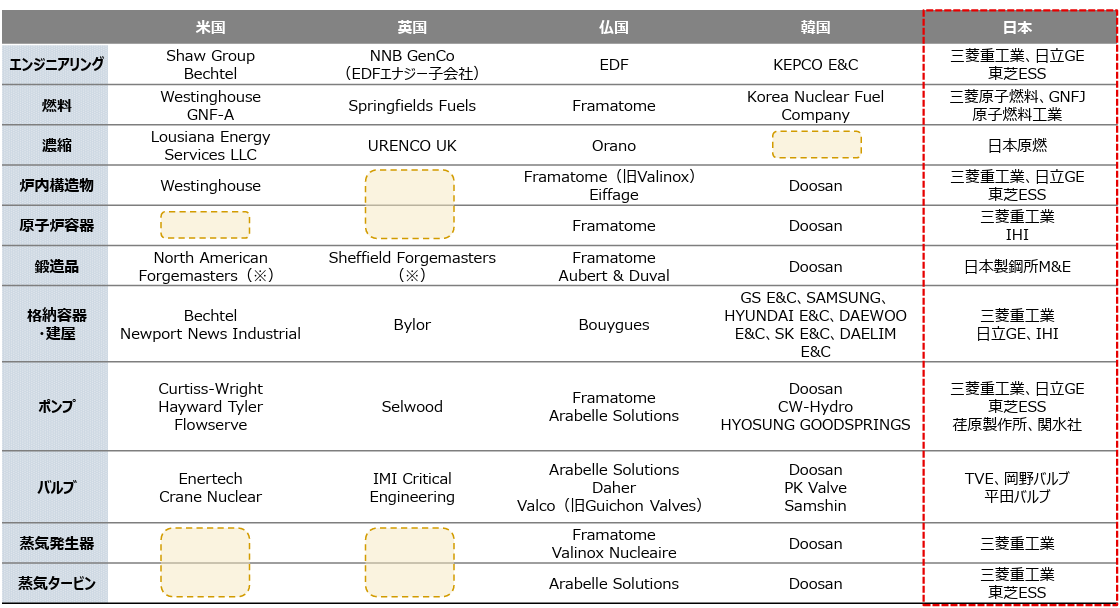The height and width of the screenshot is (608, 1120).
Task: Click the 日本 column header
Action: 1017,28
